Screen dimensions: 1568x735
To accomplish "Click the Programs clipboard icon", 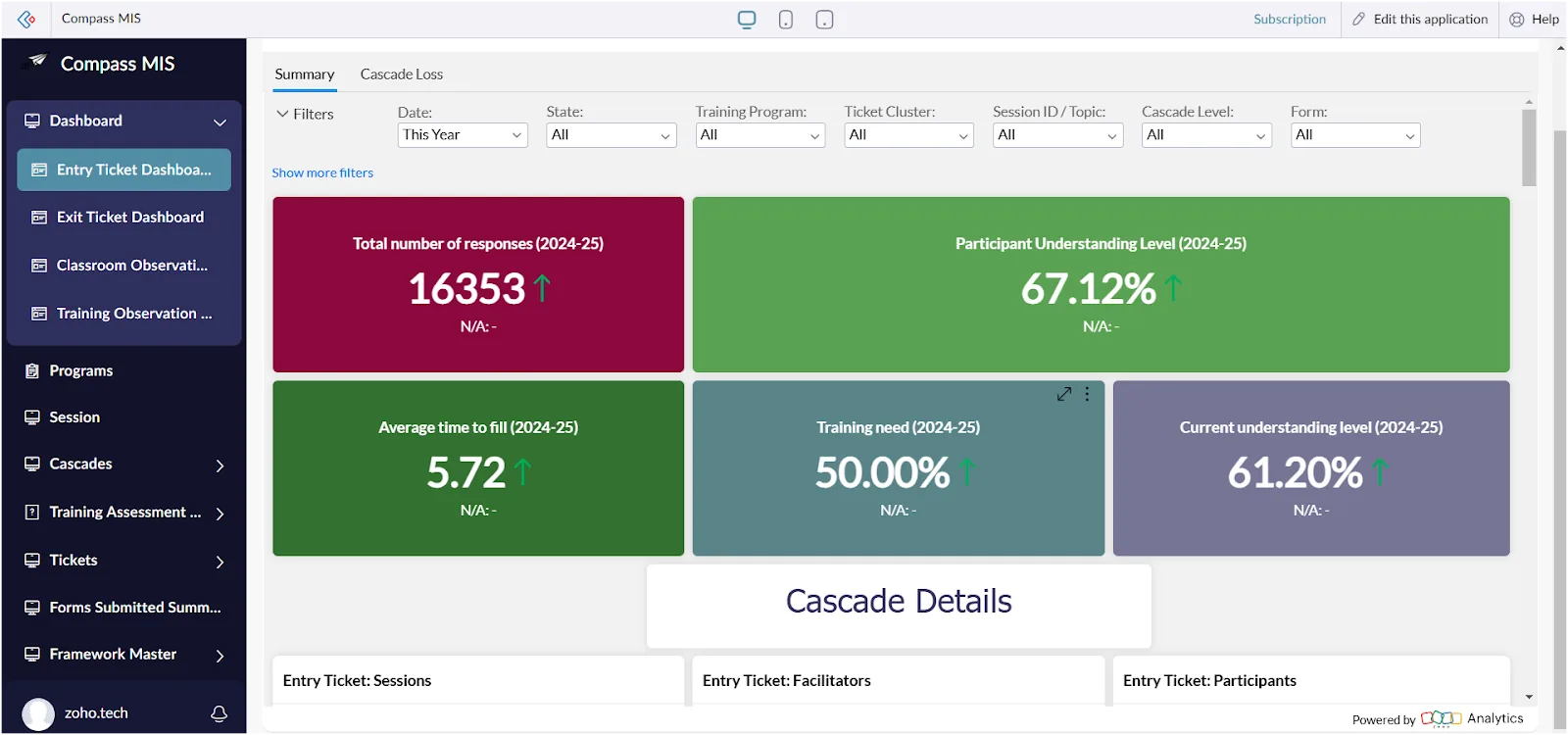I will tap(32, 370).
